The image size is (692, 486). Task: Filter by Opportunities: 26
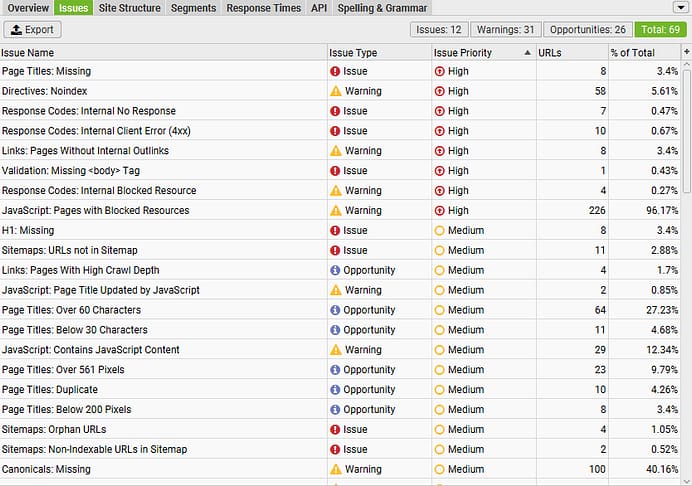point(587,30)
